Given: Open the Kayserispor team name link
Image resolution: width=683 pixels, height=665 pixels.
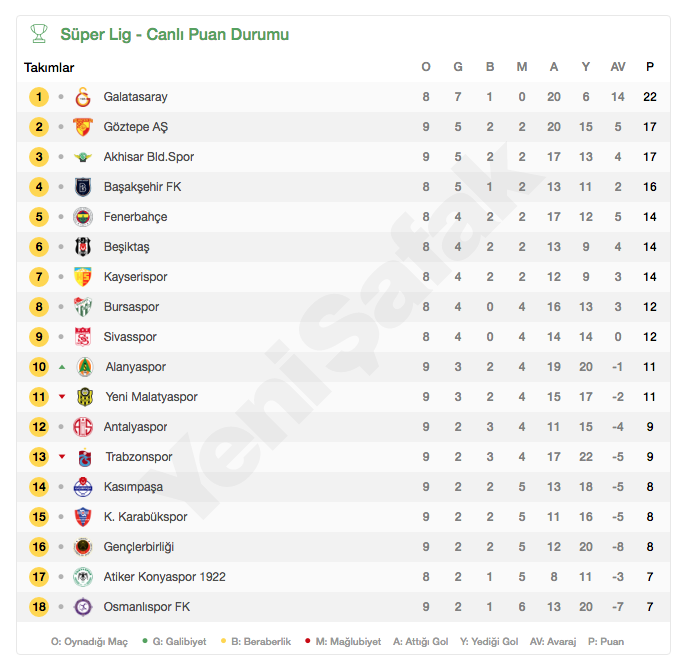Looking at the screenshot, I should coord(135,277).
